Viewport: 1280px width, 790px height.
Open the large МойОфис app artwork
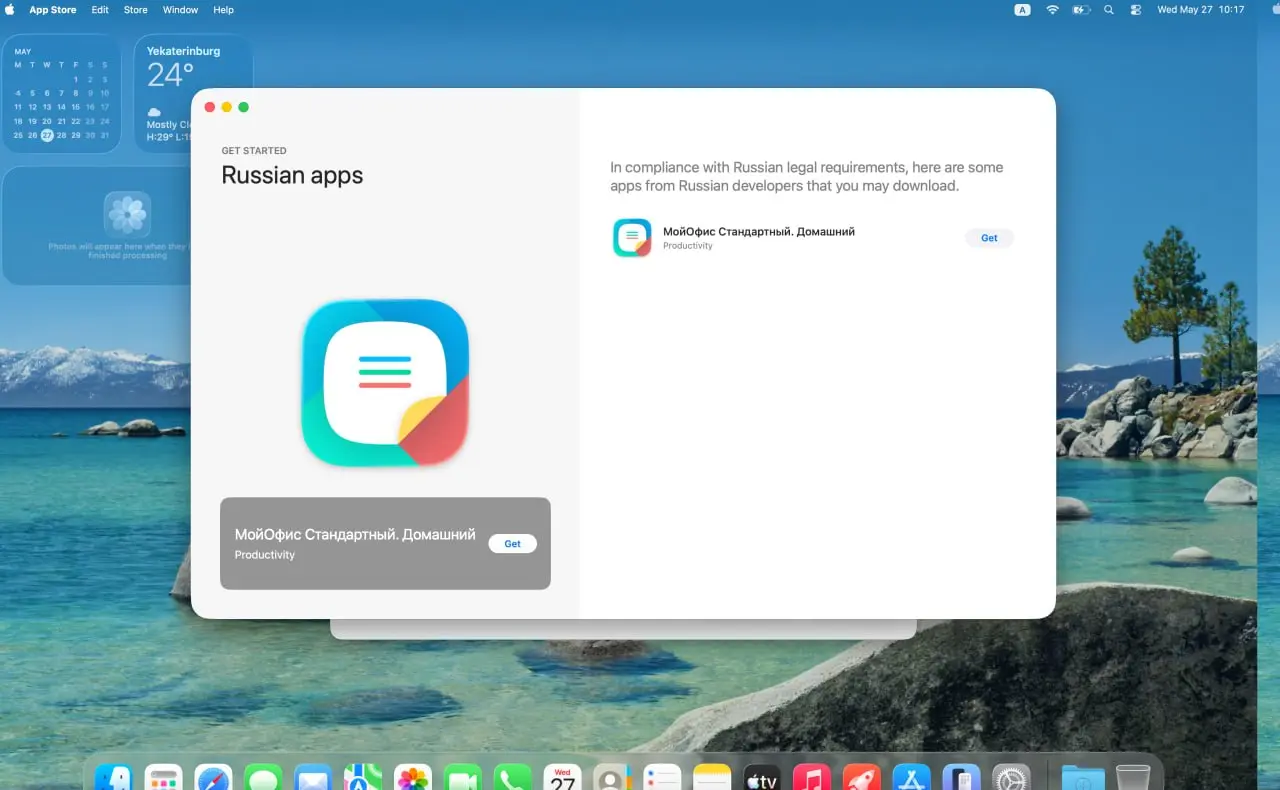tap(385, 382)
